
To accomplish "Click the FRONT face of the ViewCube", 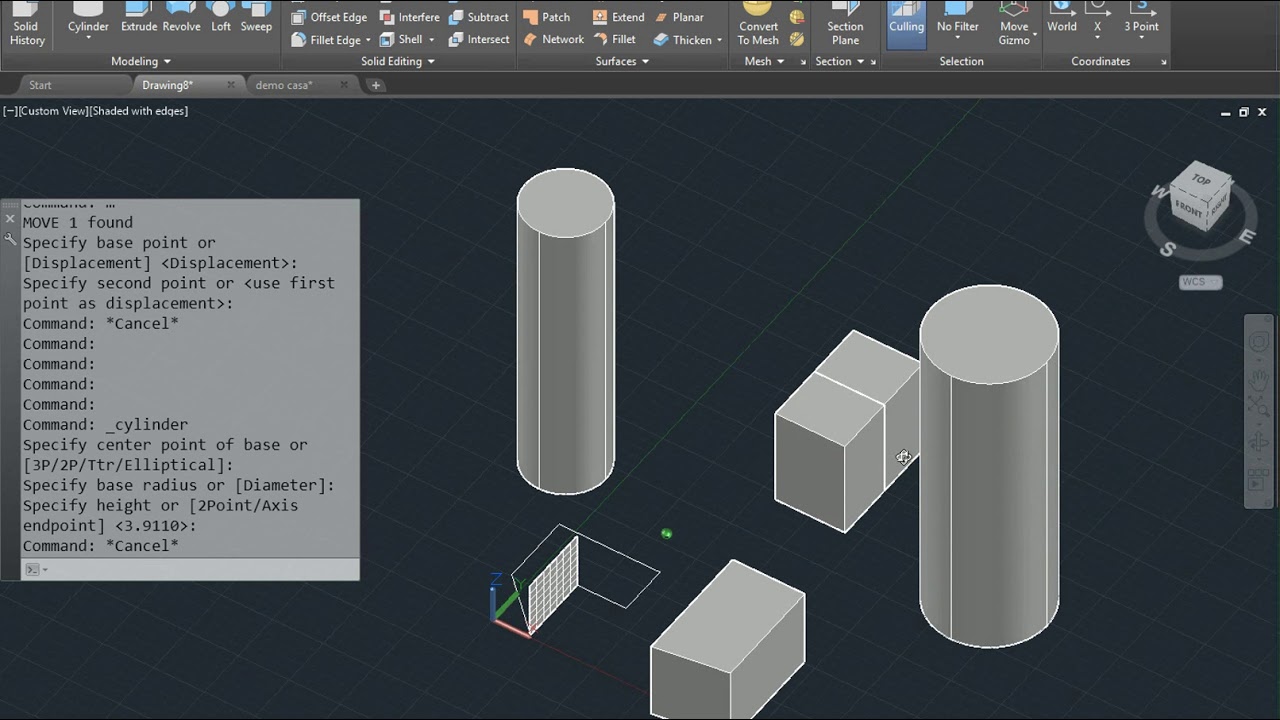I will click(x=1189, y=209).
